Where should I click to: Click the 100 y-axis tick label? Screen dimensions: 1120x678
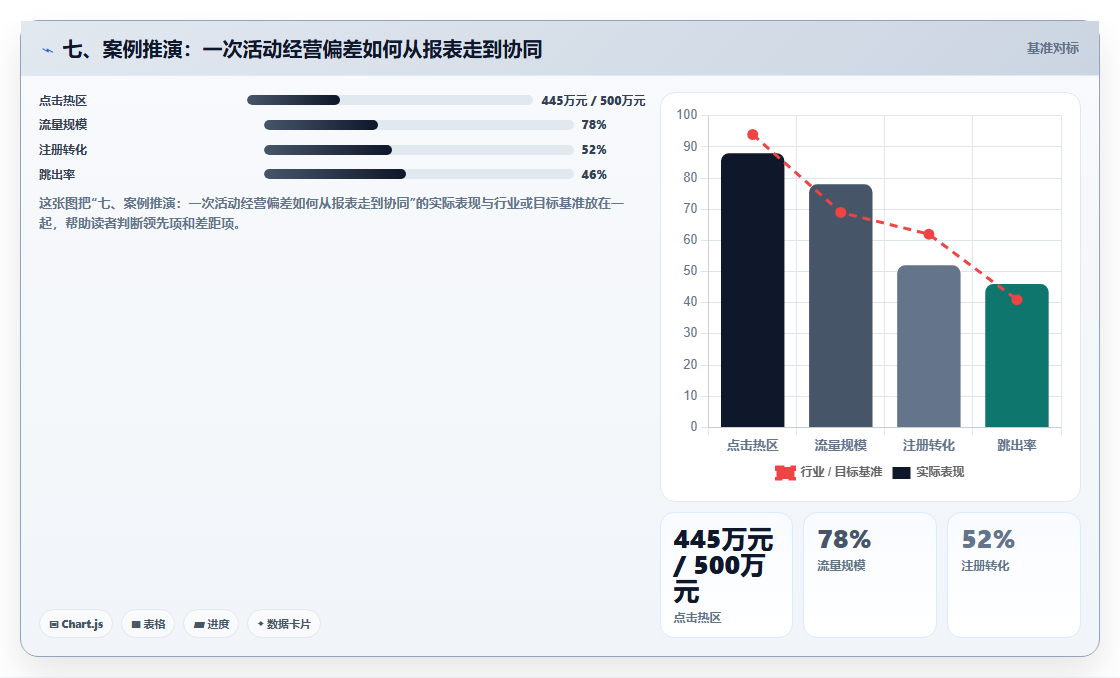(x=686, y=114)
